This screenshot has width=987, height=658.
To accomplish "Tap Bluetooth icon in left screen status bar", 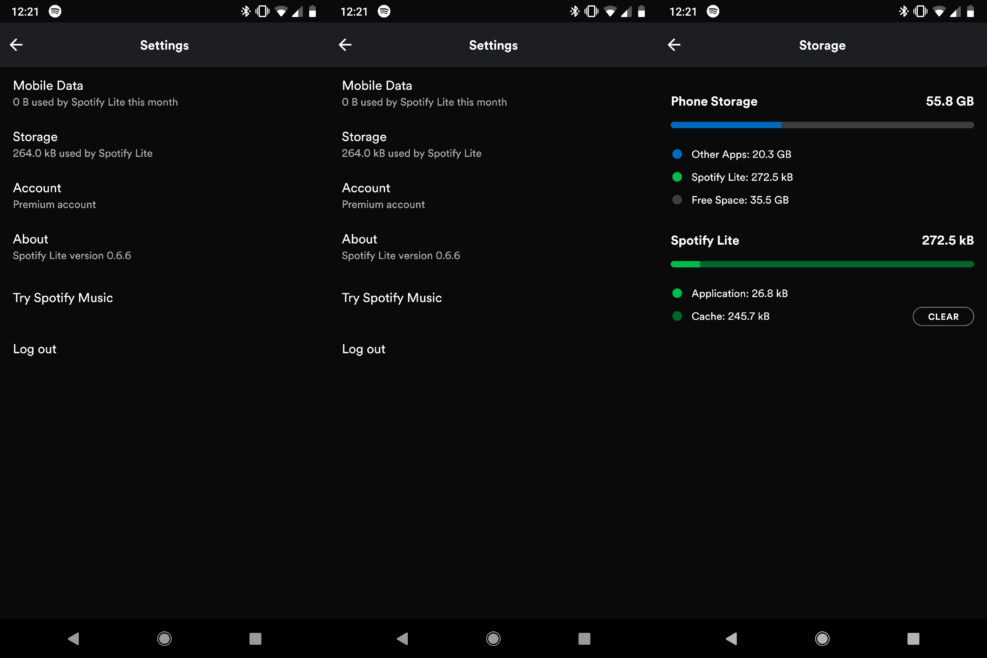I will [x=245, y=11].
